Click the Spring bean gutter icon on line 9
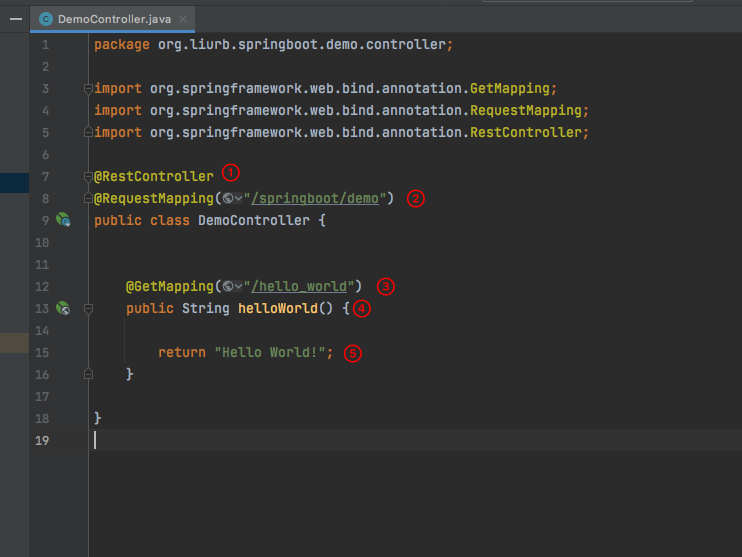 (x=63, y=220)
